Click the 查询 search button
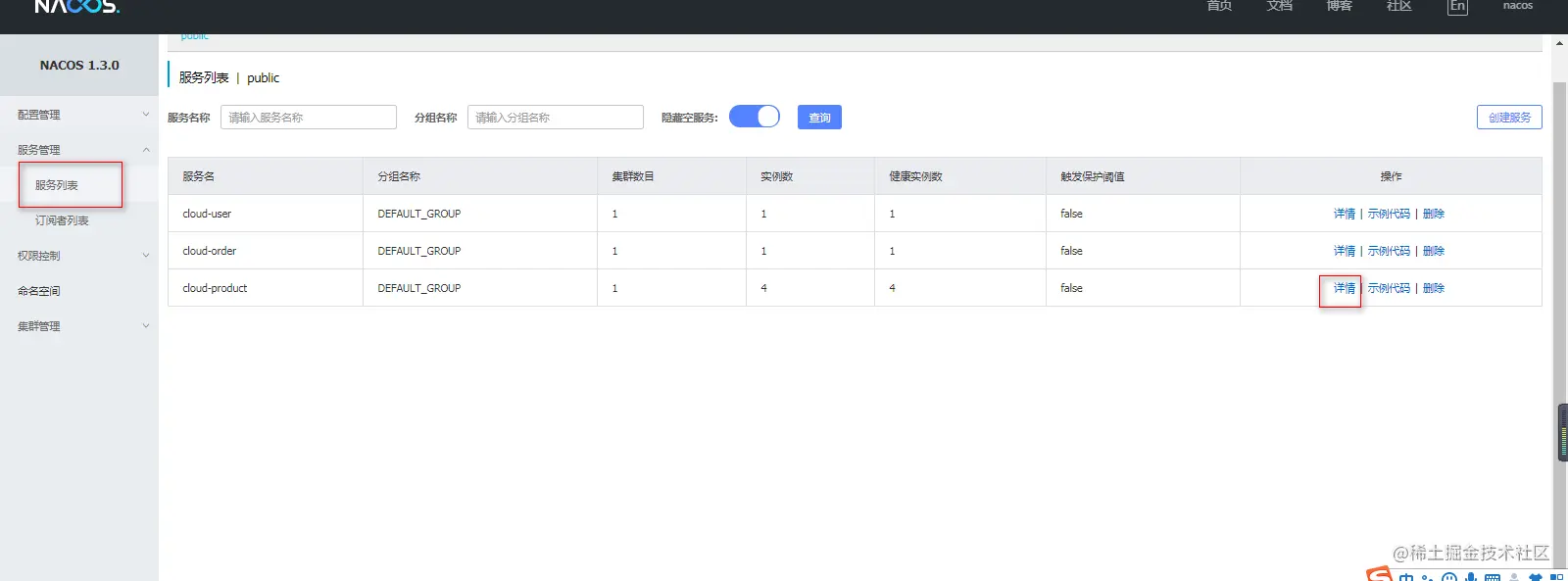This screenshot has width=1568, height=581. [x=819, y=118]
